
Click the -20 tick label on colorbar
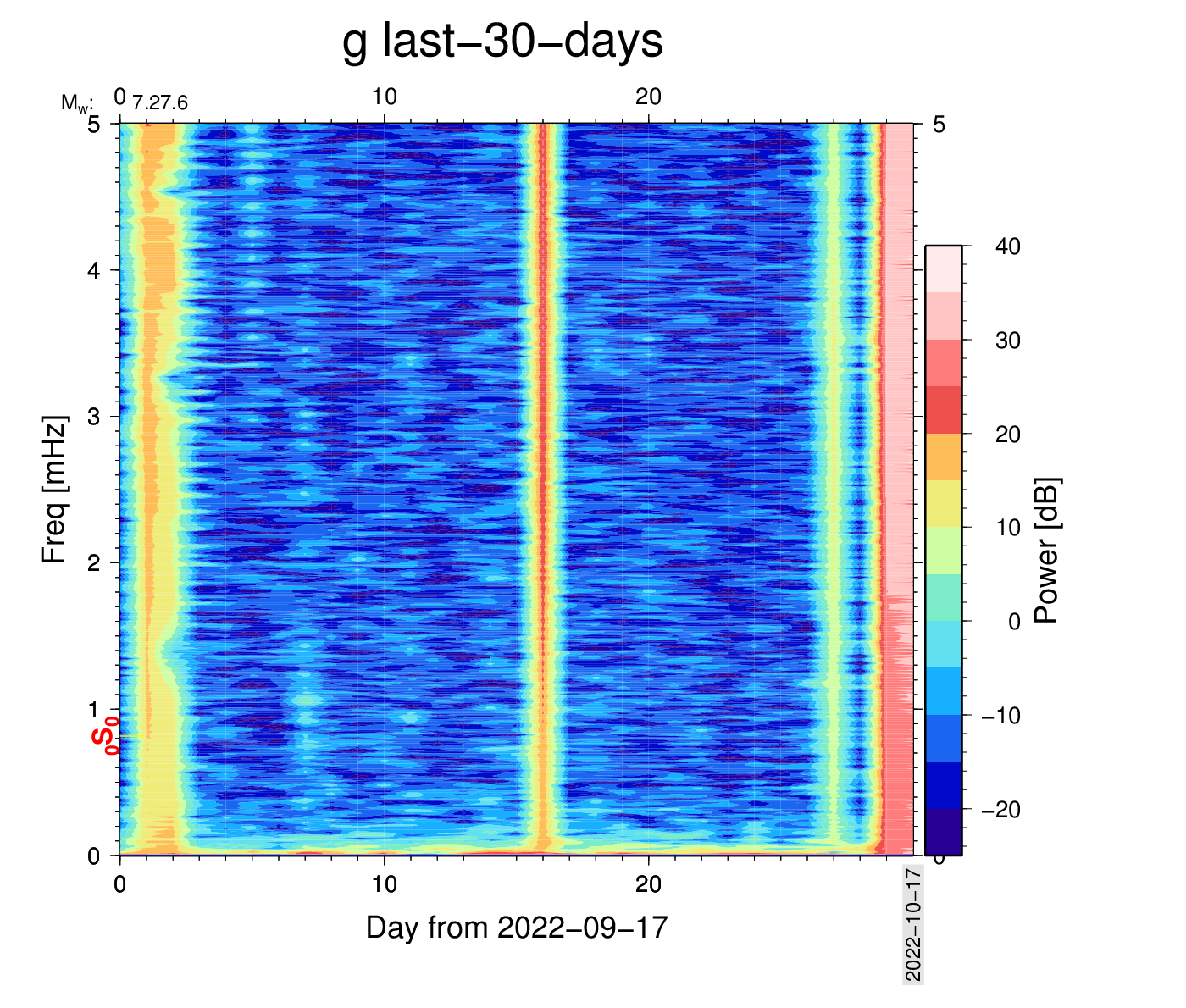[x=1000, y=810]
